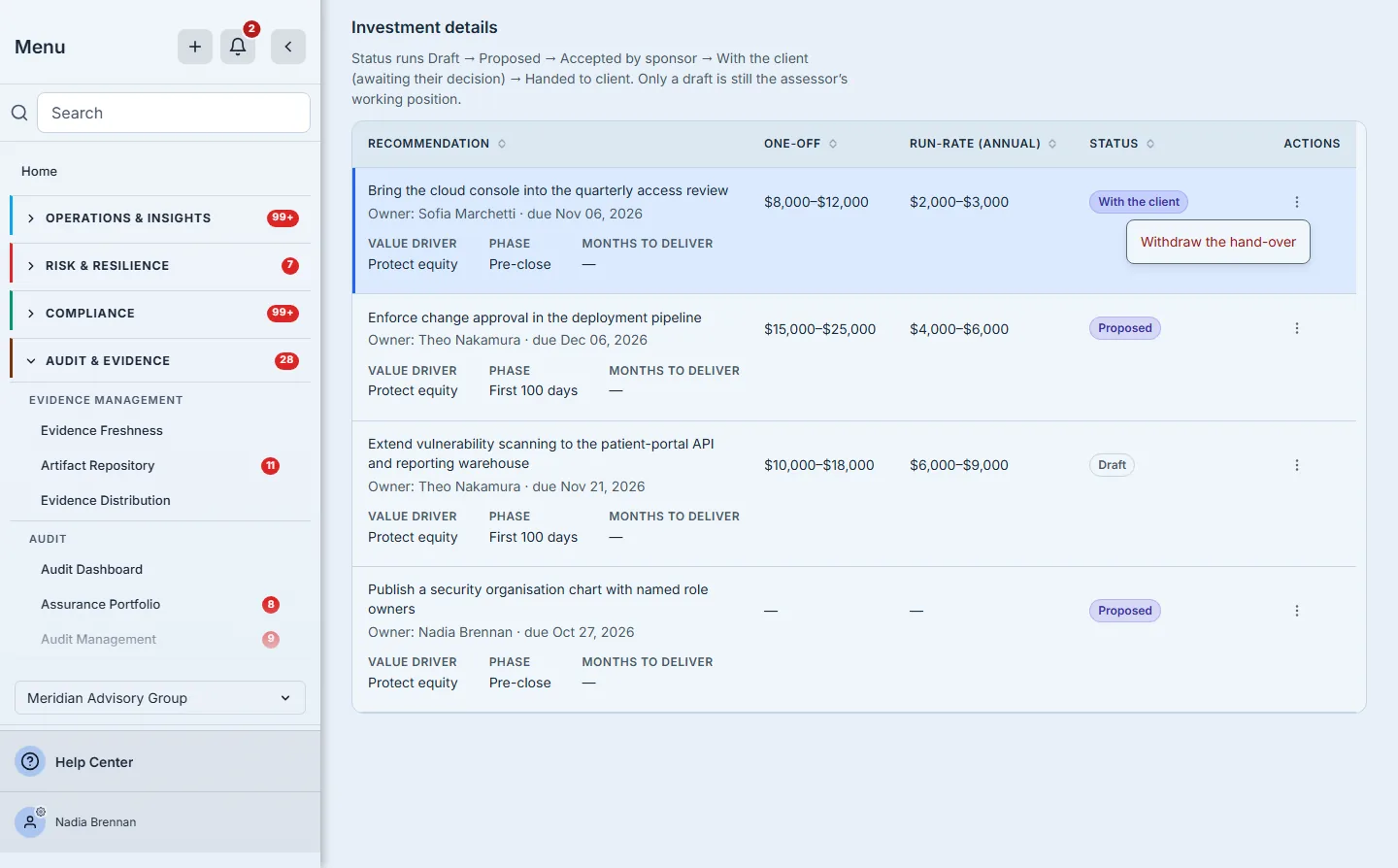Click Nadia Brennan user avatar icon
The height and width of the screenshot is (868, 1398).
[x=30, y=821]
